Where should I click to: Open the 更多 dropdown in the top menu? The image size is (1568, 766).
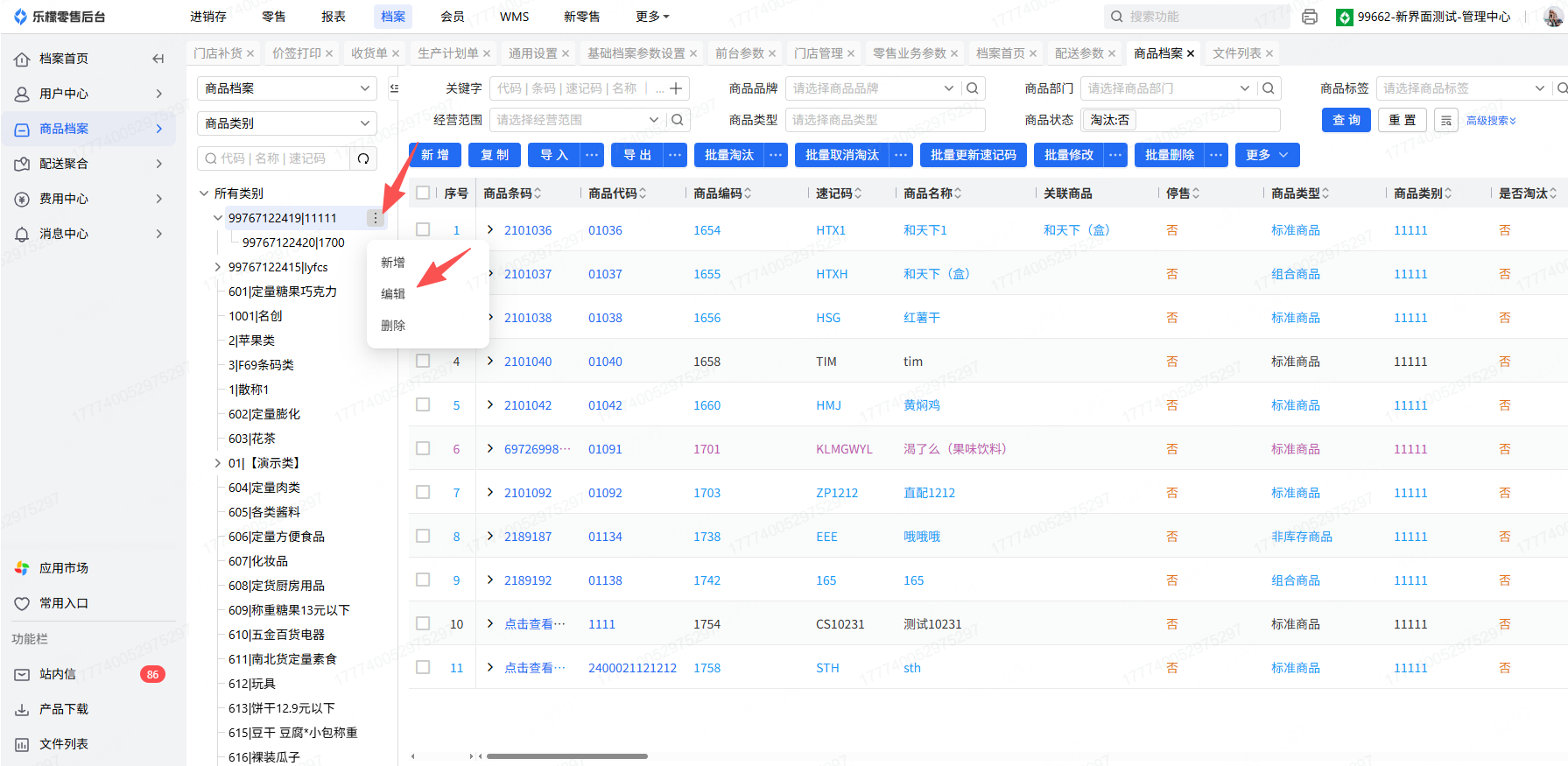(x=652, y=17)
